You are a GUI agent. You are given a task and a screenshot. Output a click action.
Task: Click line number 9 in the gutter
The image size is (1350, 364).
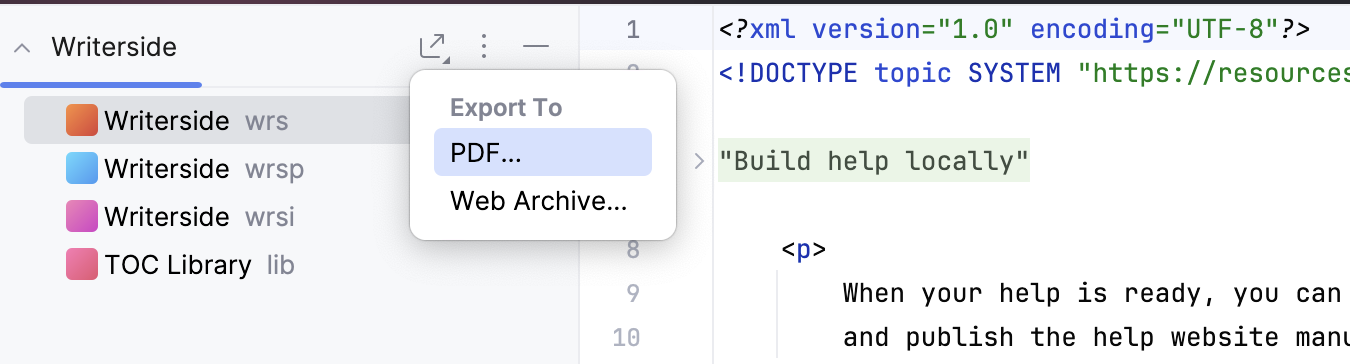[x=632, y=293]
